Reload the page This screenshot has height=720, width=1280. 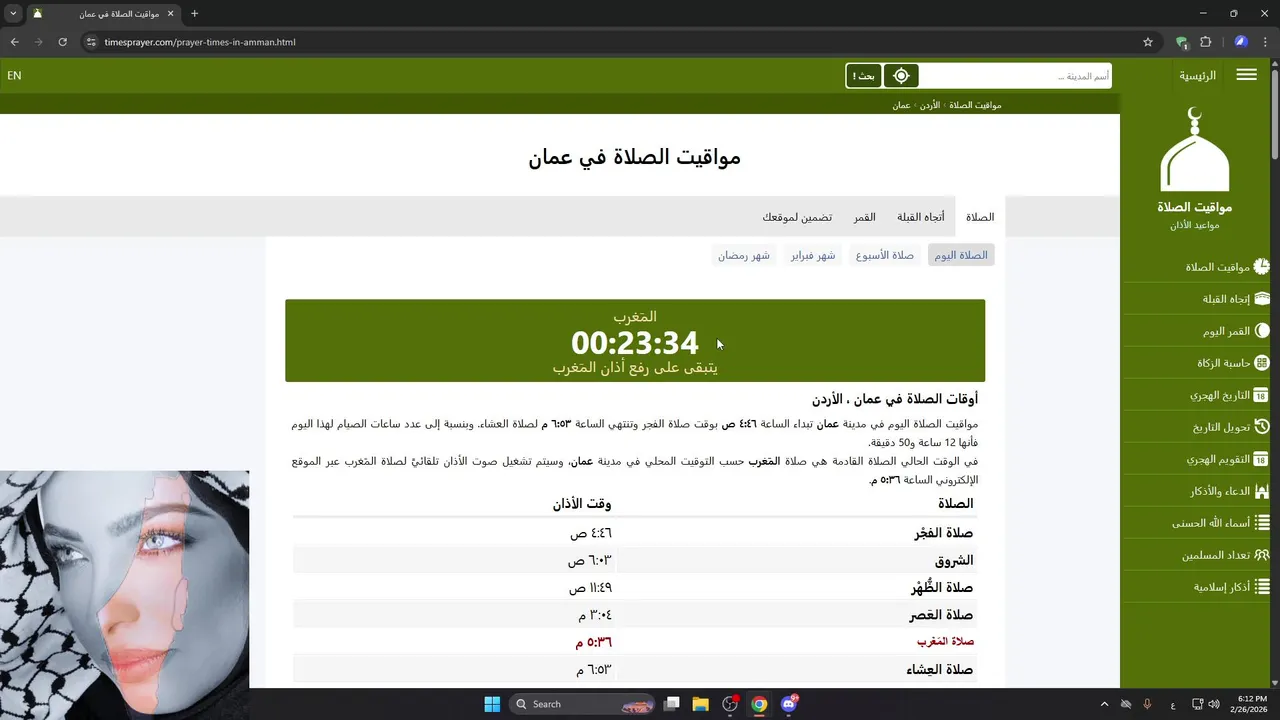point(62,42)
